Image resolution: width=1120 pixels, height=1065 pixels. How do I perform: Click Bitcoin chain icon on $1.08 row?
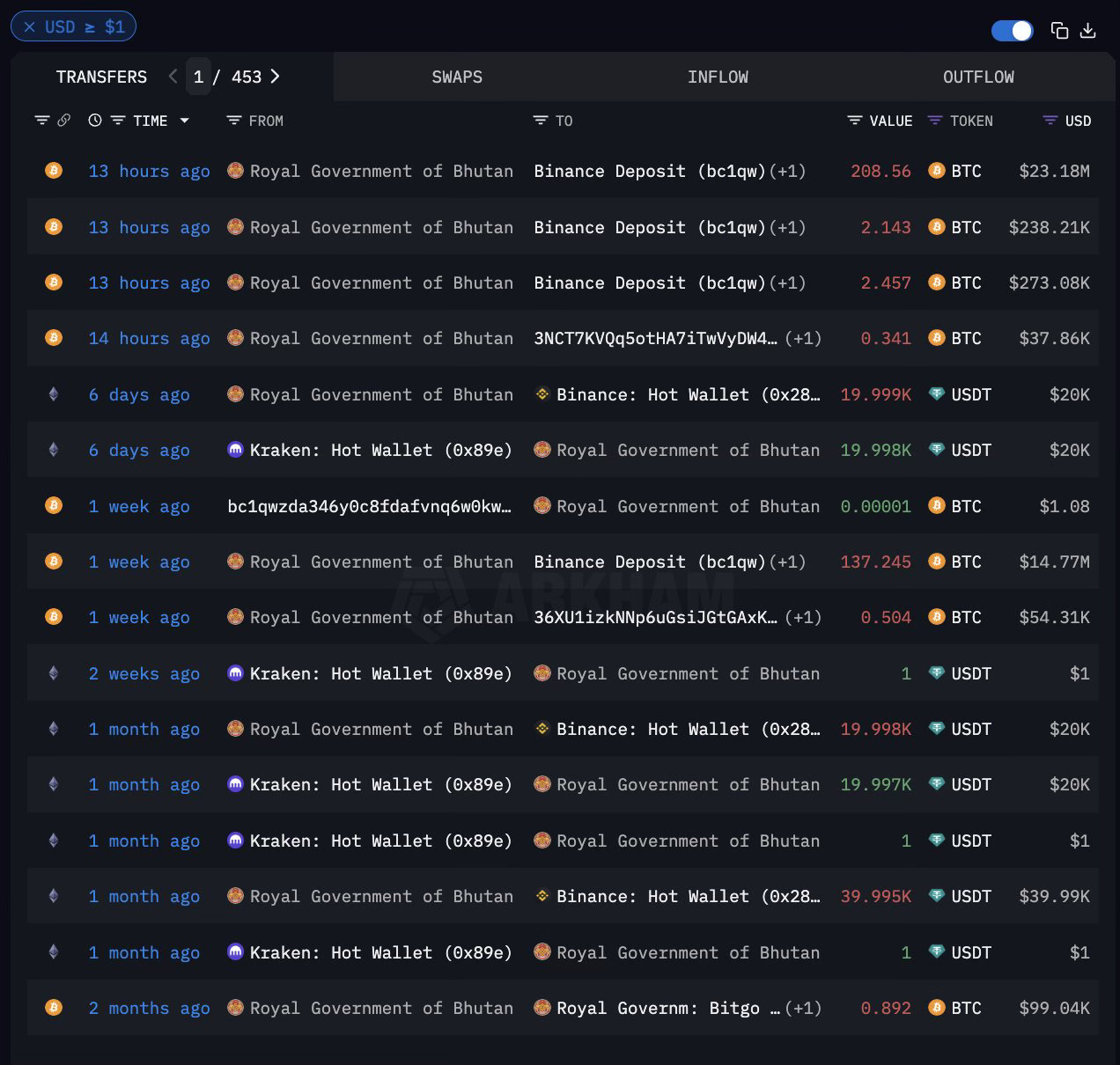[54, 505]
